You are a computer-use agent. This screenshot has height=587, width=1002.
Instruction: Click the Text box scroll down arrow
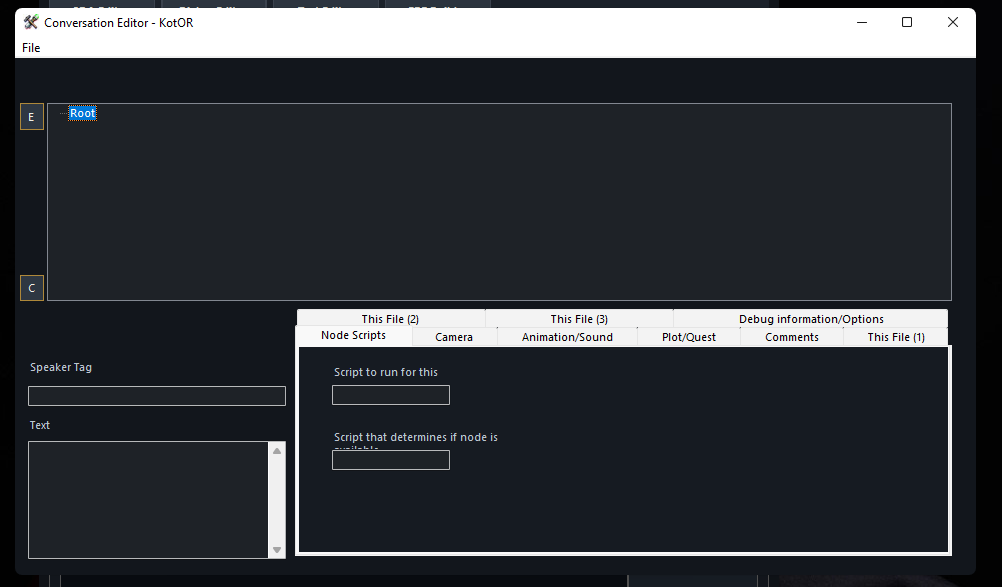pyautogui.click(x=278, y=550)
